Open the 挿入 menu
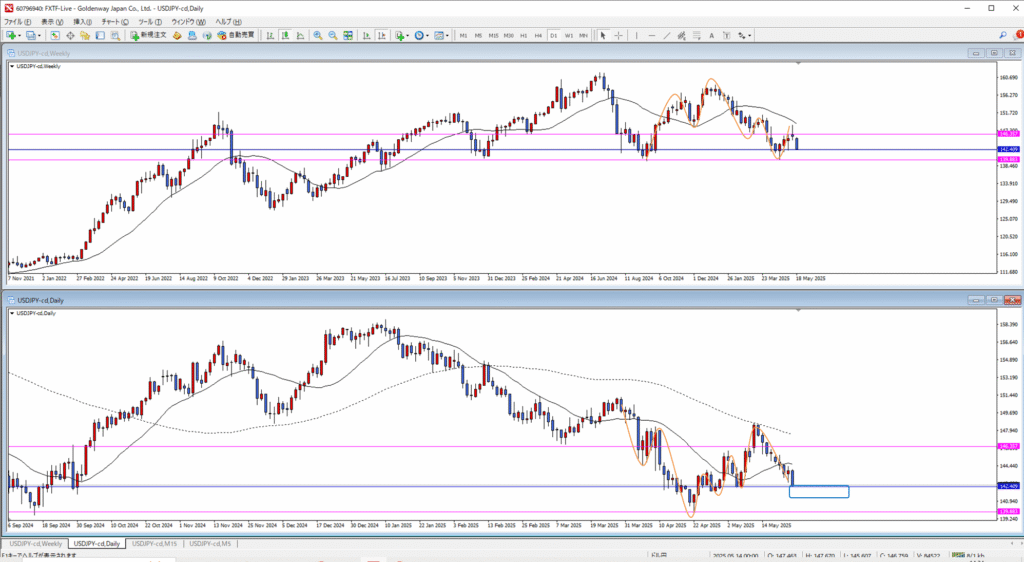 coord(82,22)
